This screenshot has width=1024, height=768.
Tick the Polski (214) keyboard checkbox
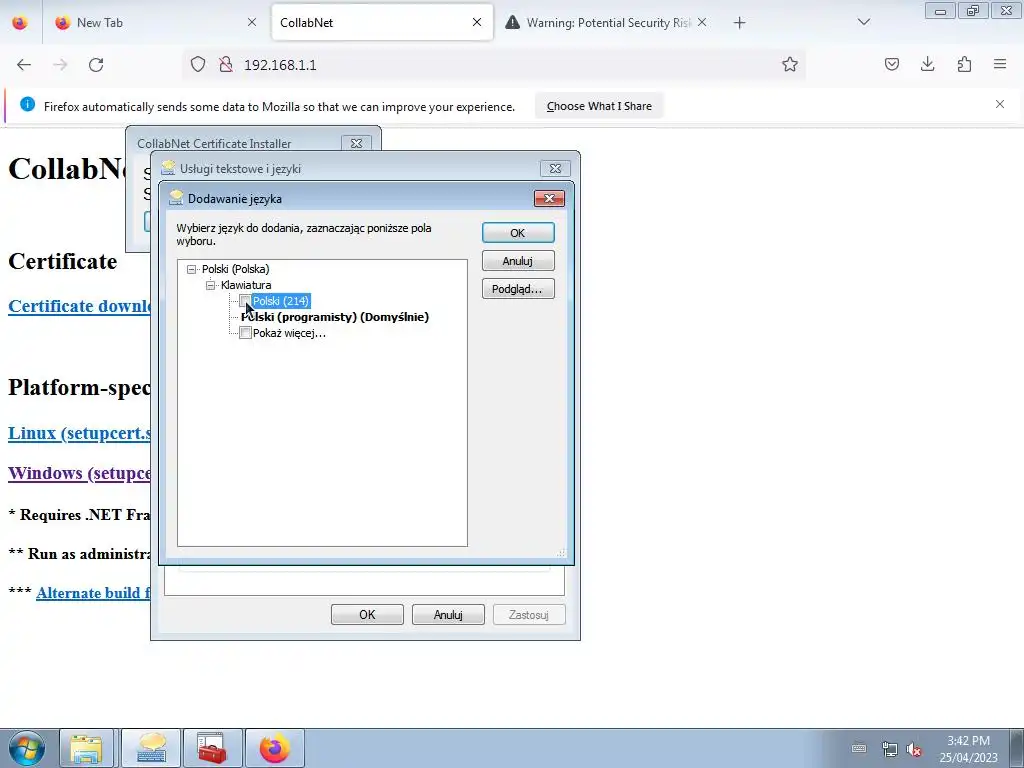[x=246, y=300]
